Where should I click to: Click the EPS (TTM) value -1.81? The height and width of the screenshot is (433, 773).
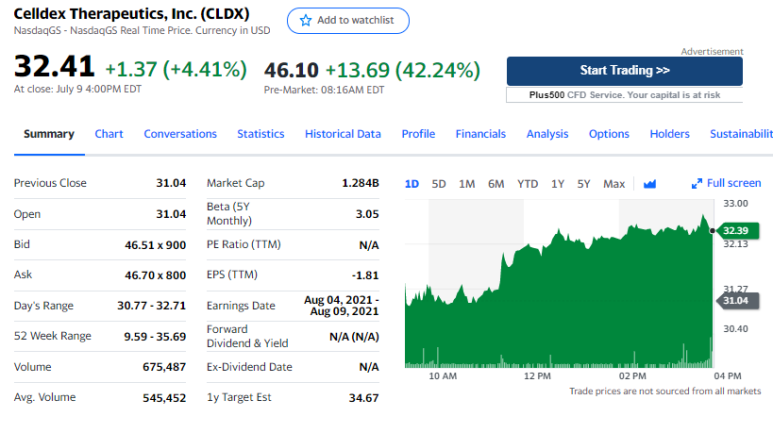(365, 275)
